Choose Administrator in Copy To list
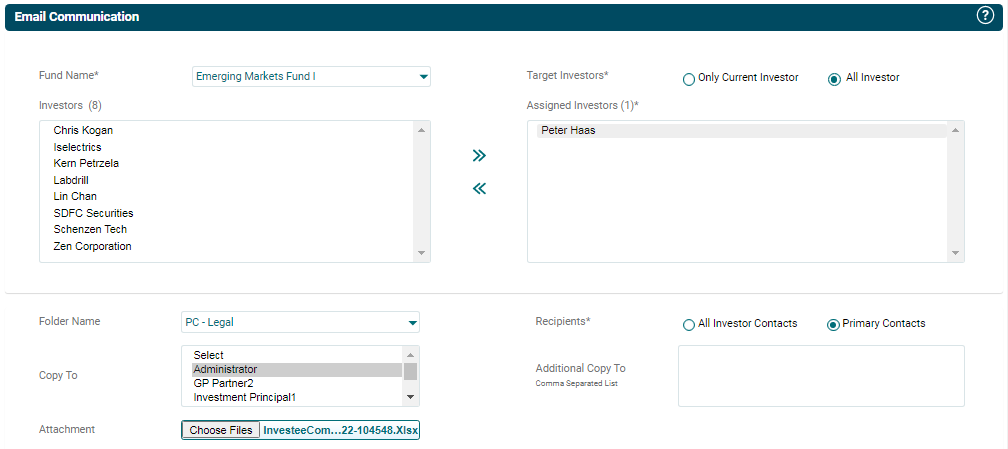1008x449 pixels. [x=225, y=370]
